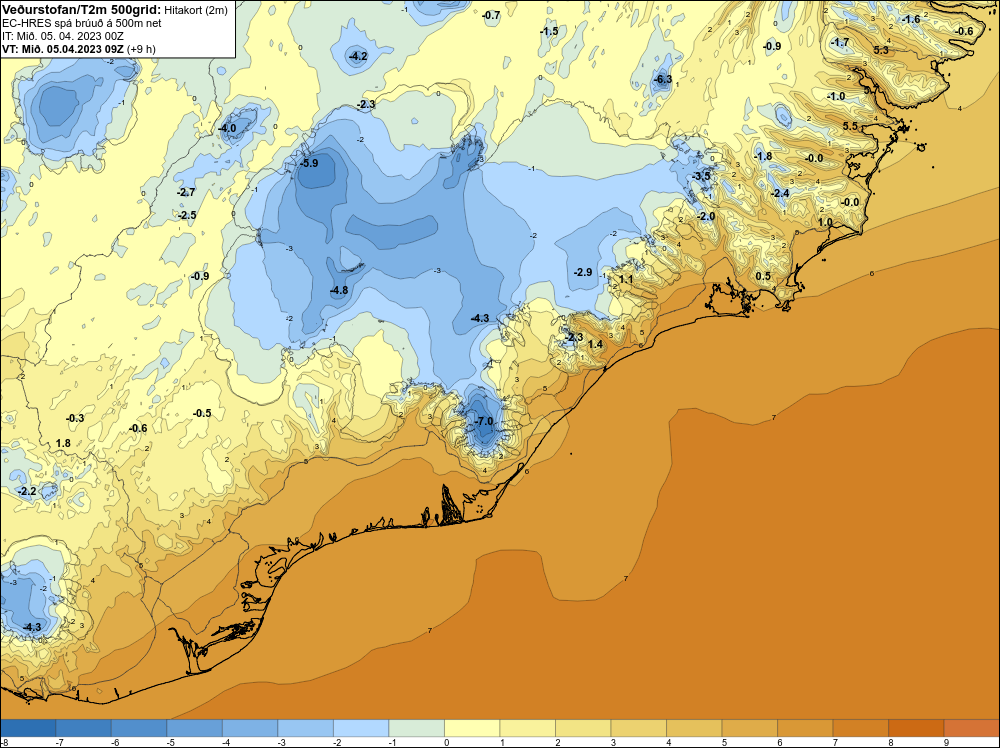Select the 1.4 temperature label
The image size is (1000, 748).
click(595, 344)
